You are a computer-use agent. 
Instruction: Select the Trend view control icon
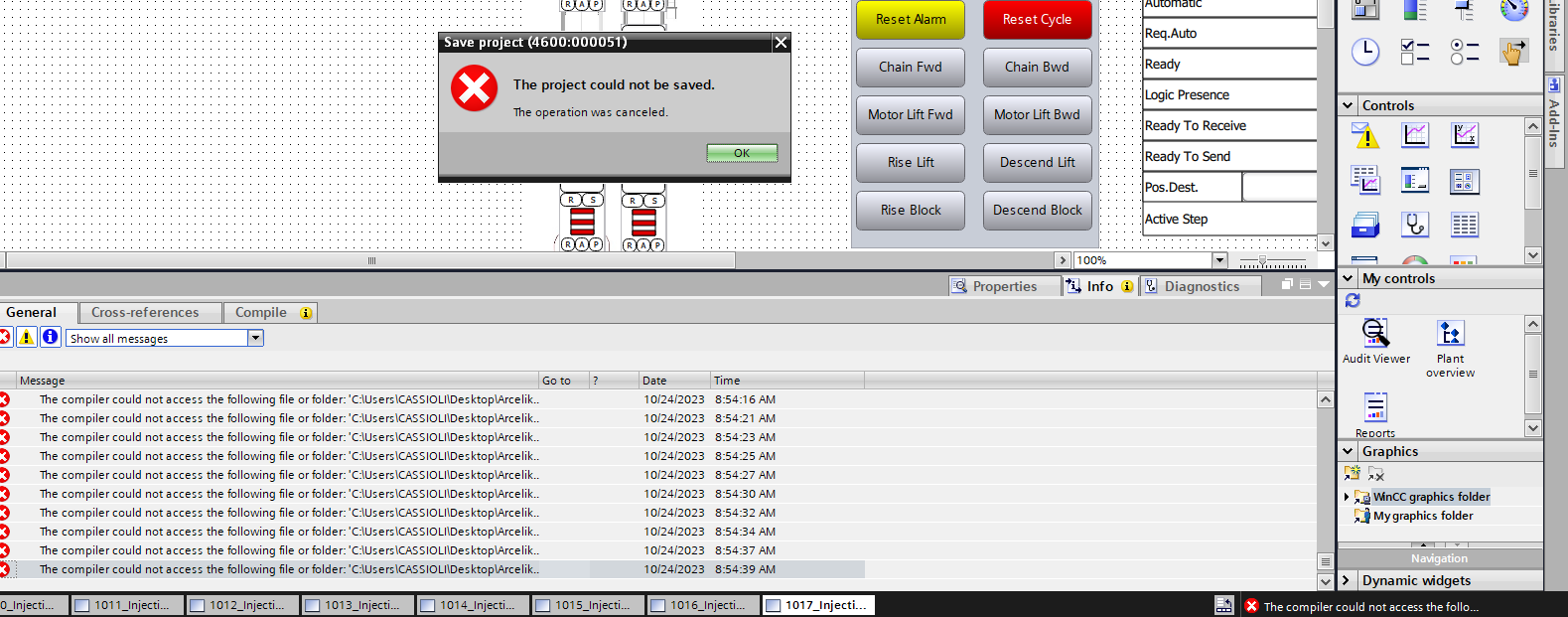(x=1415, y=134)
